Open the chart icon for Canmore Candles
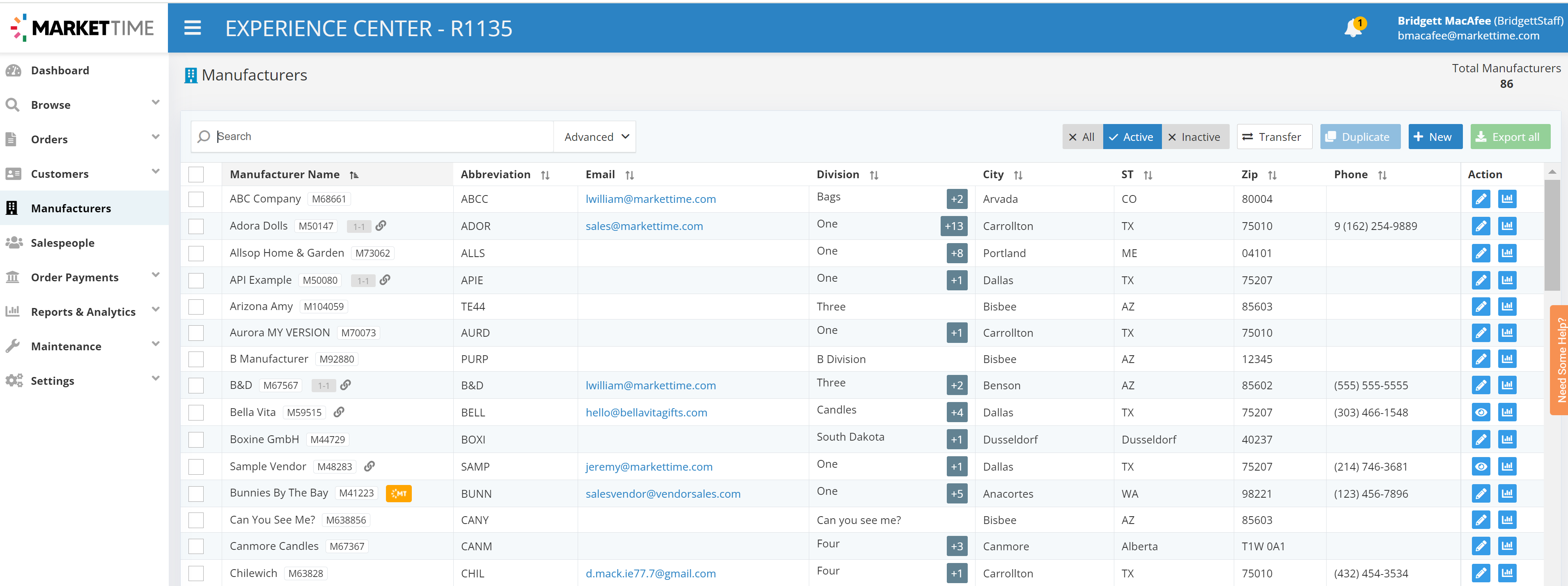1568x586 pixels. tap(1507, 547)
